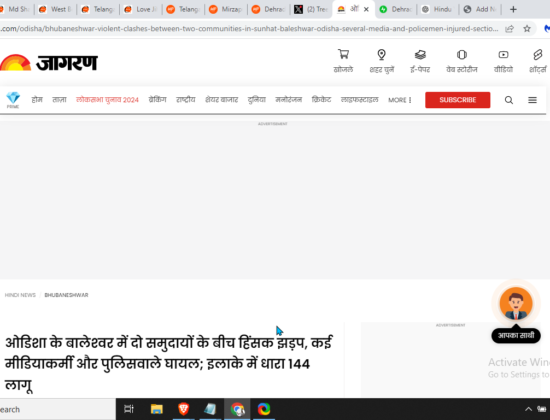Image resolution: width=550 pixels, height=420 pixels.
Task: Open the Manoranjan (entertainment) section
Action: tap(288, 100)
